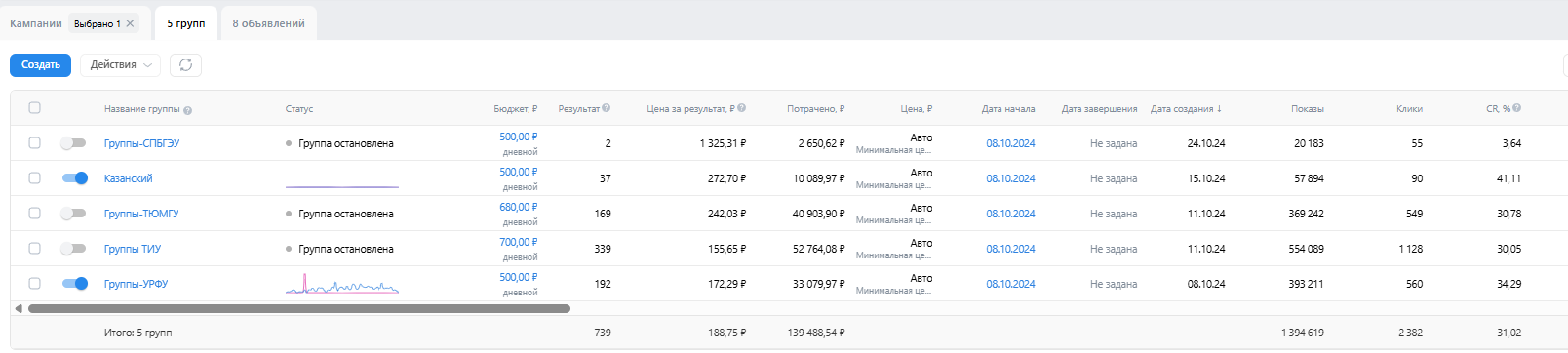Check the Группы-ТЮМГУ row checkbox
The width and height of the screenshot is (1568, 353).
(x=34, y=214)
